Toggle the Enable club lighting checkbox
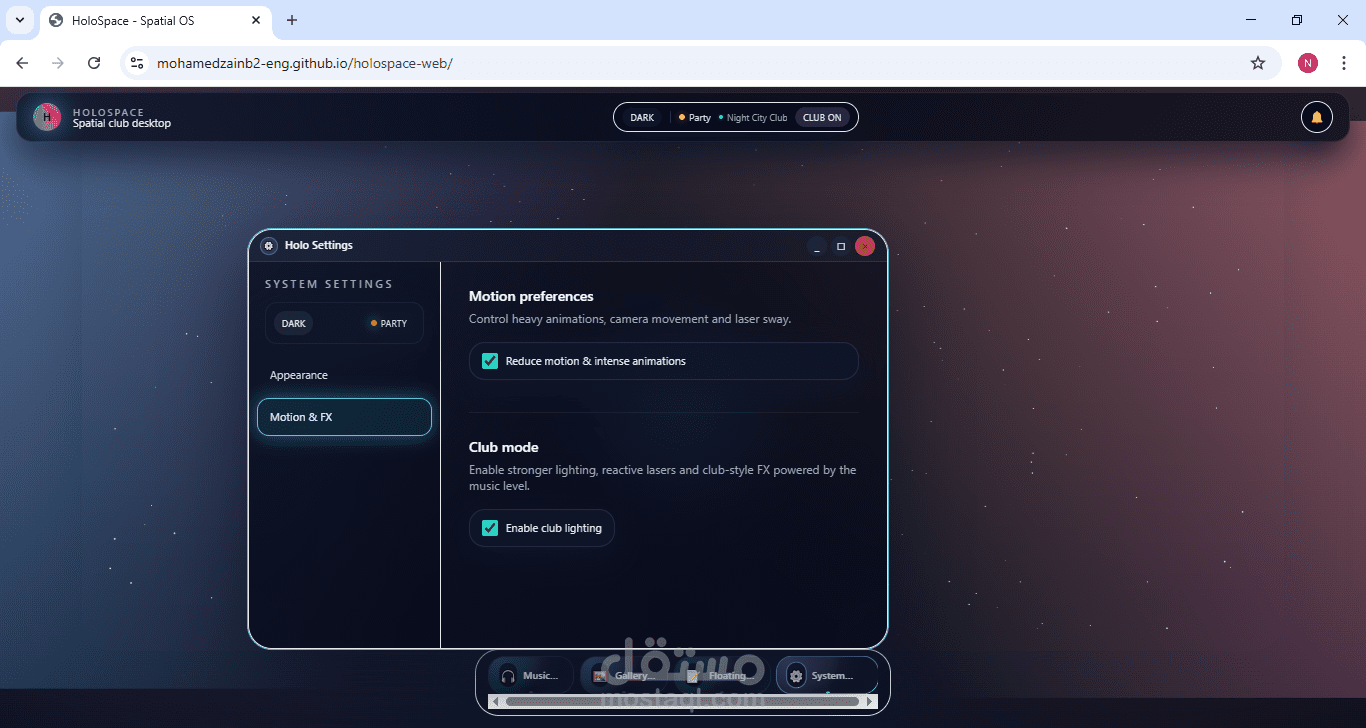 coord(489,527)
